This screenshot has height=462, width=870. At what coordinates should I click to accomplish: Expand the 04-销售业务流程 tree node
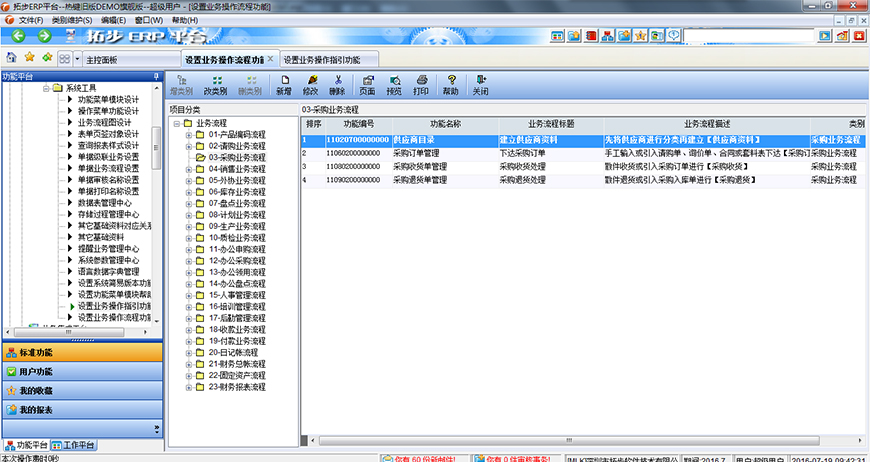pos(188,169)
